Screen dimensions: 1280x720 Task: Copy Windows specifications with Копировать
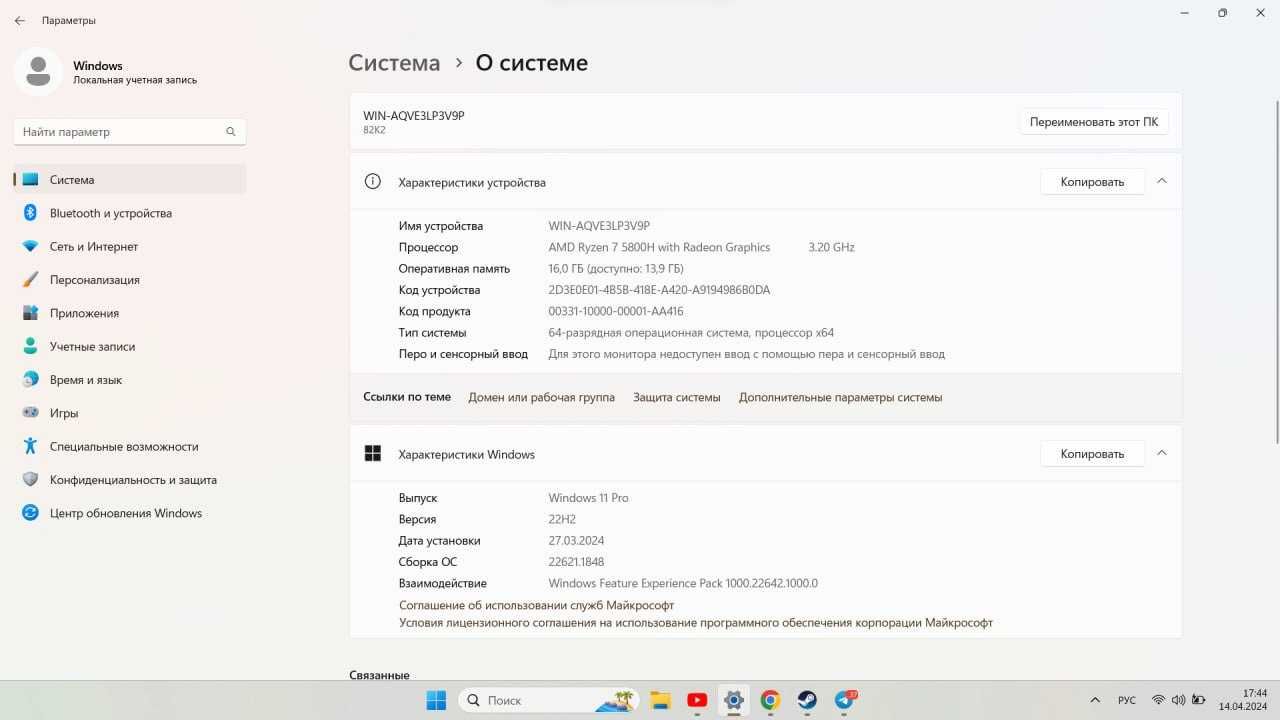pyautogui.click(x=1092, y=454)
